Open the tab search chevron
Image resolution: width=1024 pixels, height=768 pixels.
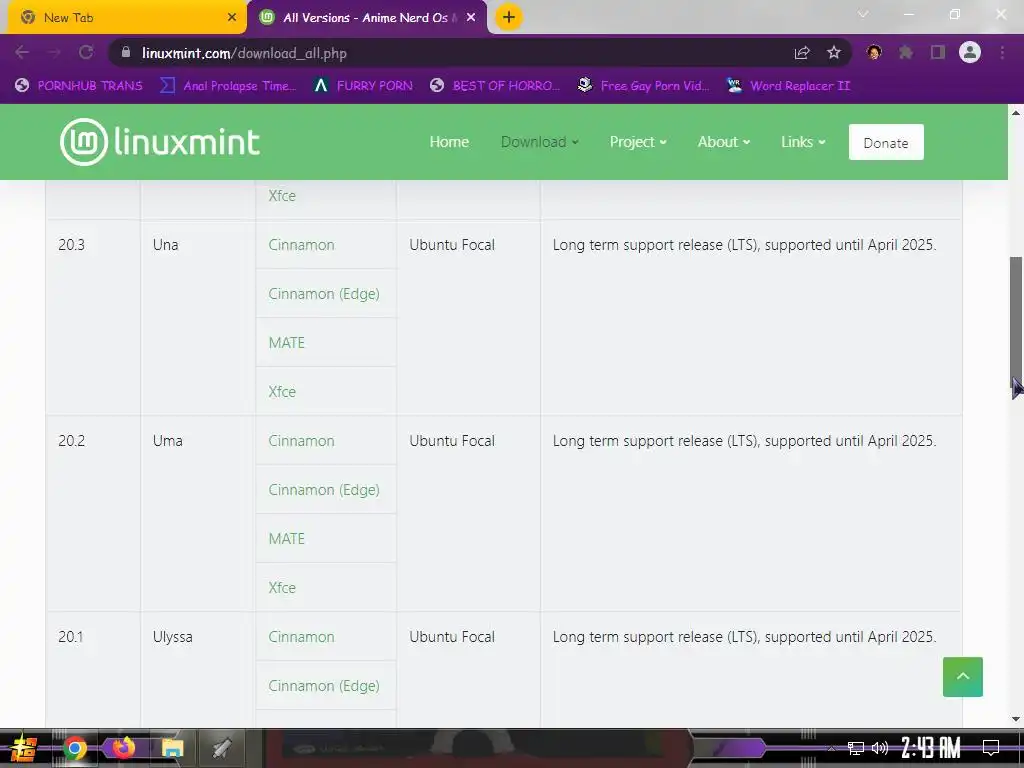tap(863, 14)
